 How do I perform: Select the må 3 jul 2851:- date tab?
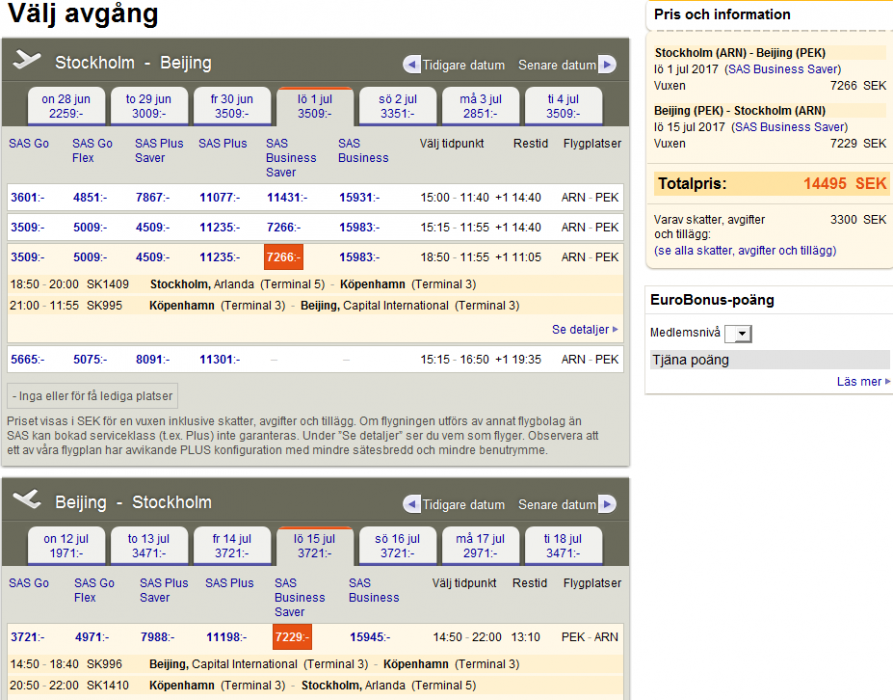tap(481, 106)
